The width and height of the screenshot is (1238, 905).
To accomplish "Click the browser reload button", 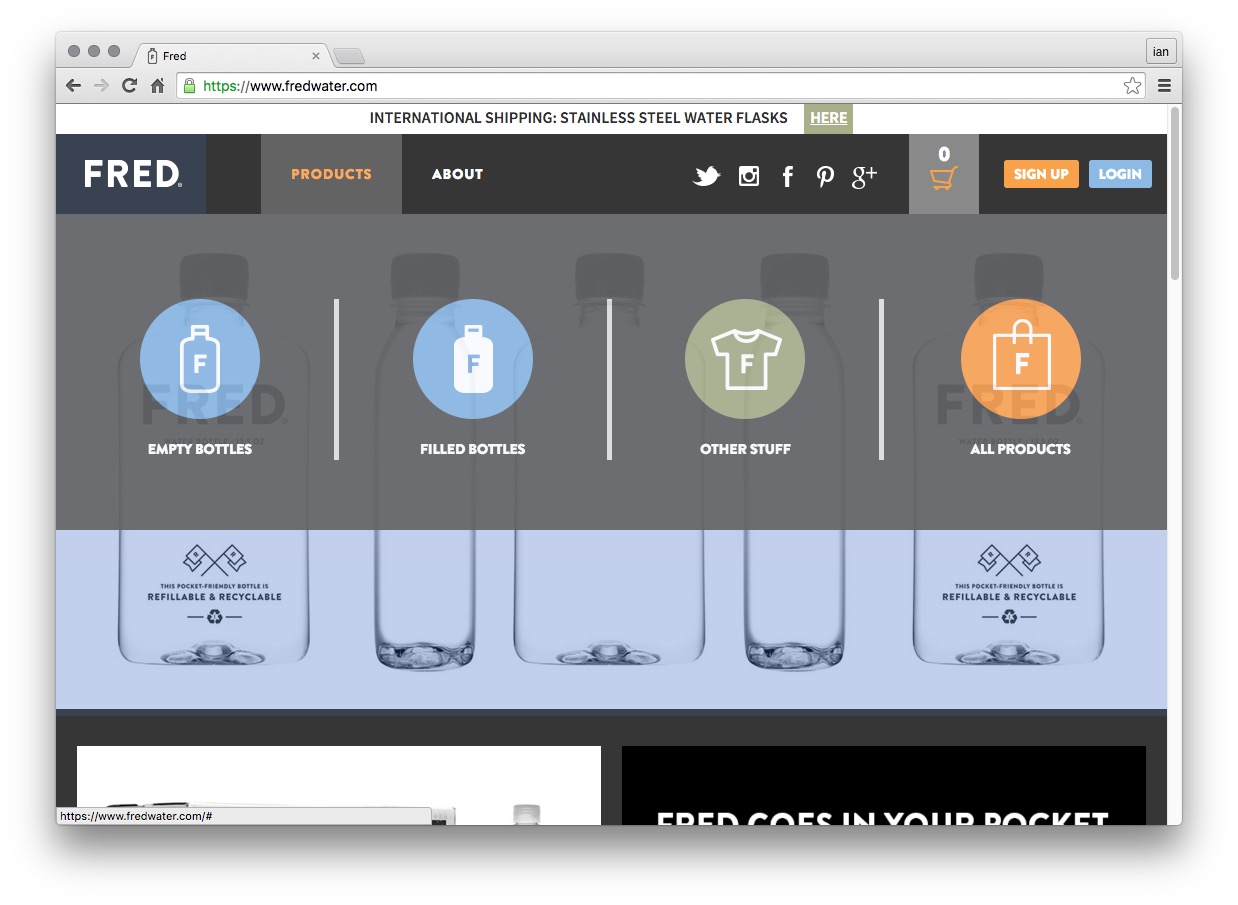I will click(x=129, y=86).
